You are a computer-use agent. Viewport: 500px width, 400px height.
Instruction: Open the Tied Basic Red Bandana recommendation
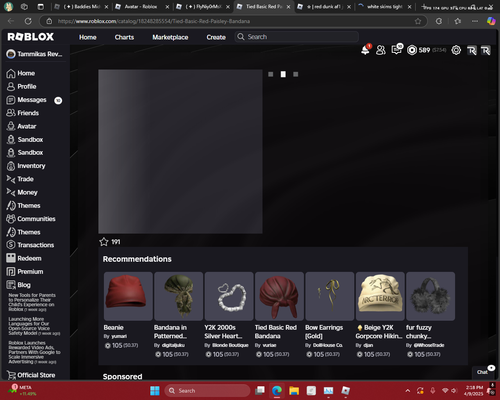[279, 296]
